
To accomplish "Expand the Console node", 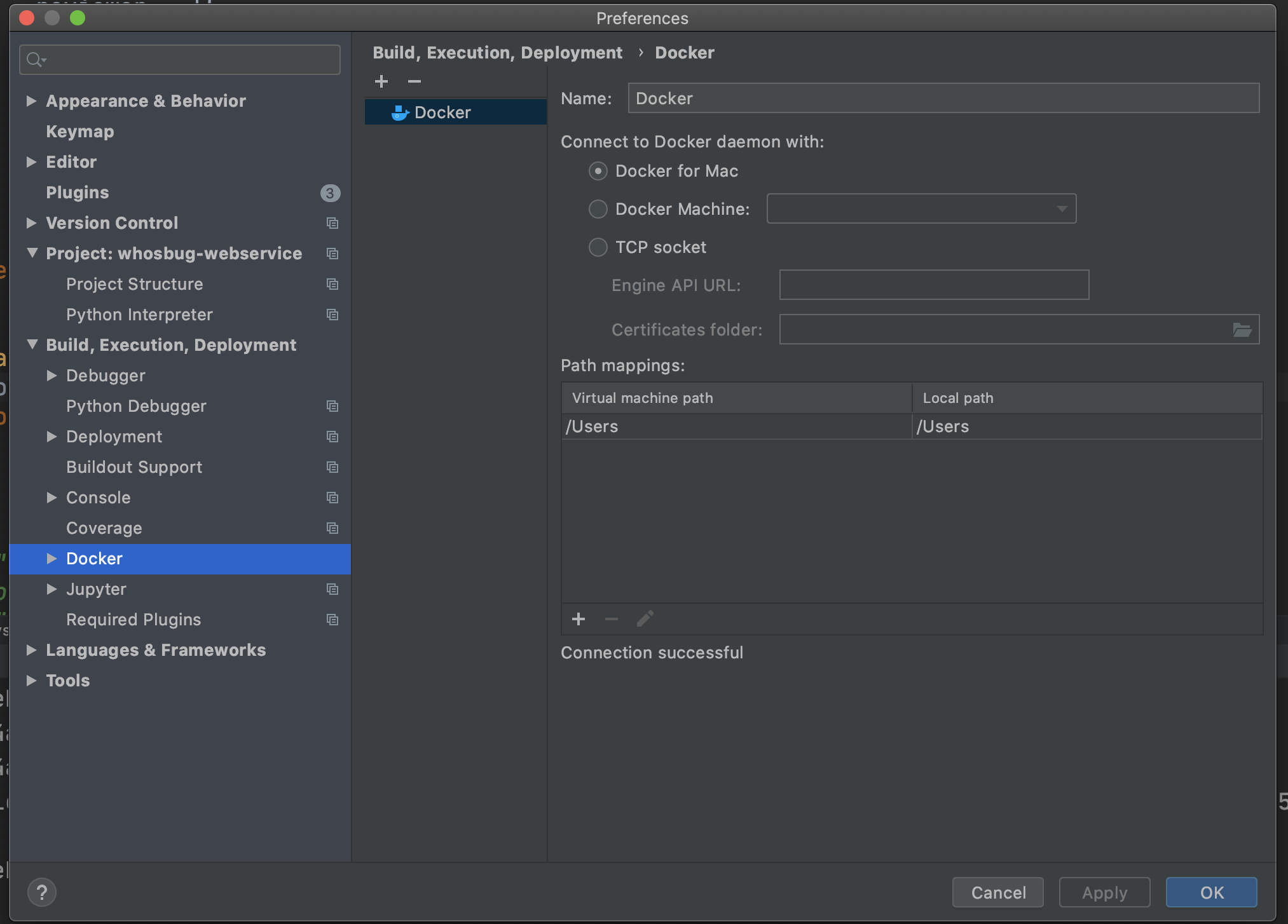I will [51, 498].
